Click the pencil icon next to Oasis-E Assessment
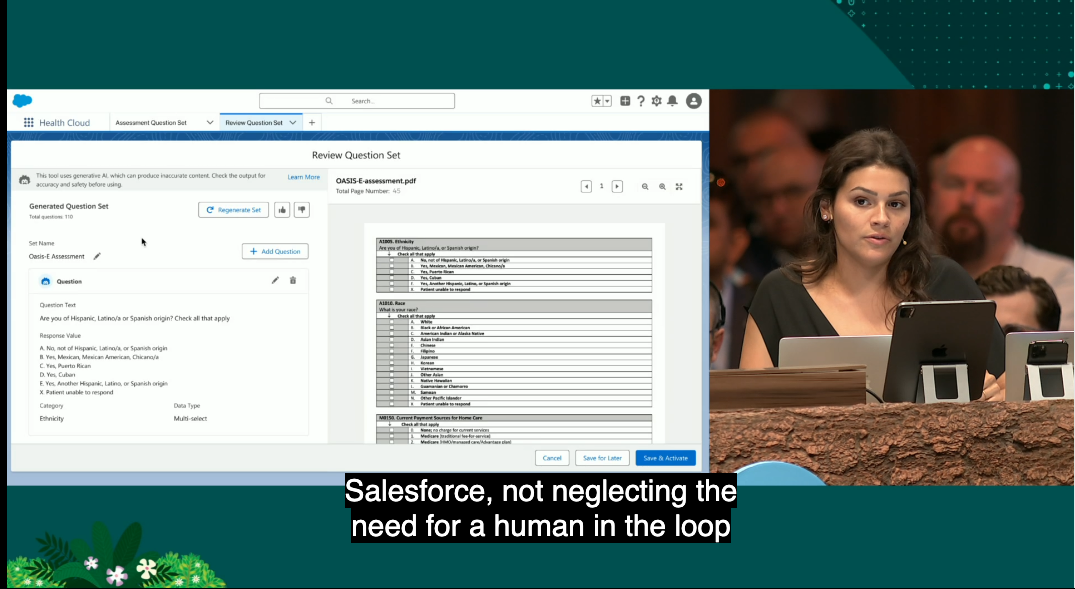The image size is (1075, 589). [x=97, y=256]
